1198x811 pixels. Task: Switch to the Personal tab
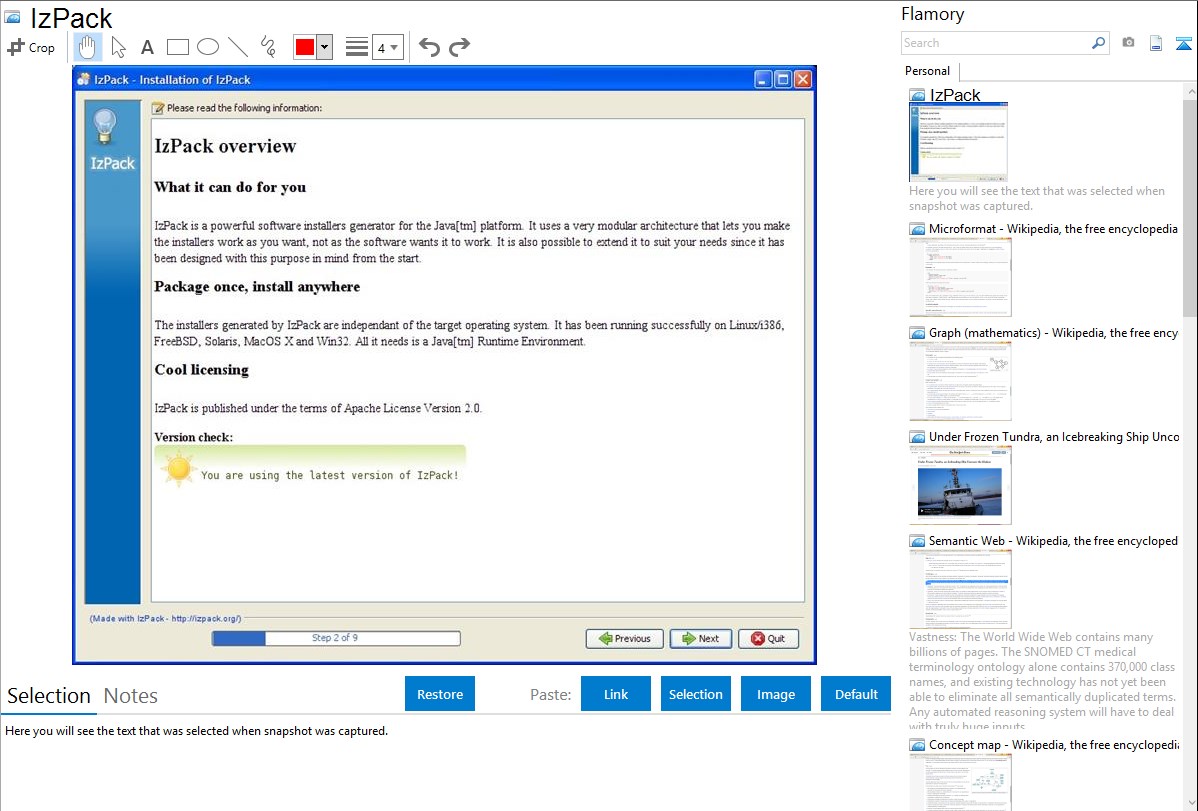[928, 71]
